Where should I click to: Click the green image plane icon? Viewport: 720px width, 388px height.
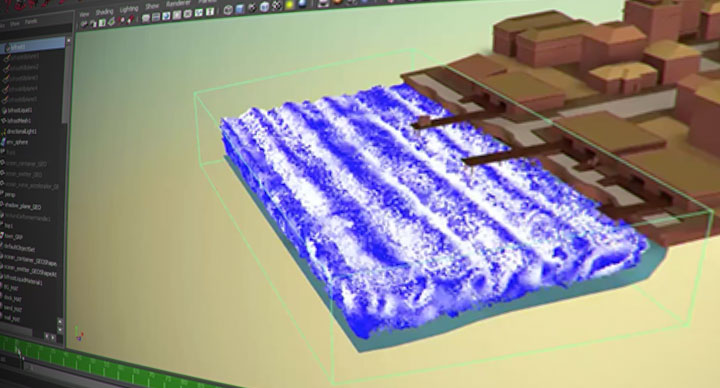coord(112,22)
